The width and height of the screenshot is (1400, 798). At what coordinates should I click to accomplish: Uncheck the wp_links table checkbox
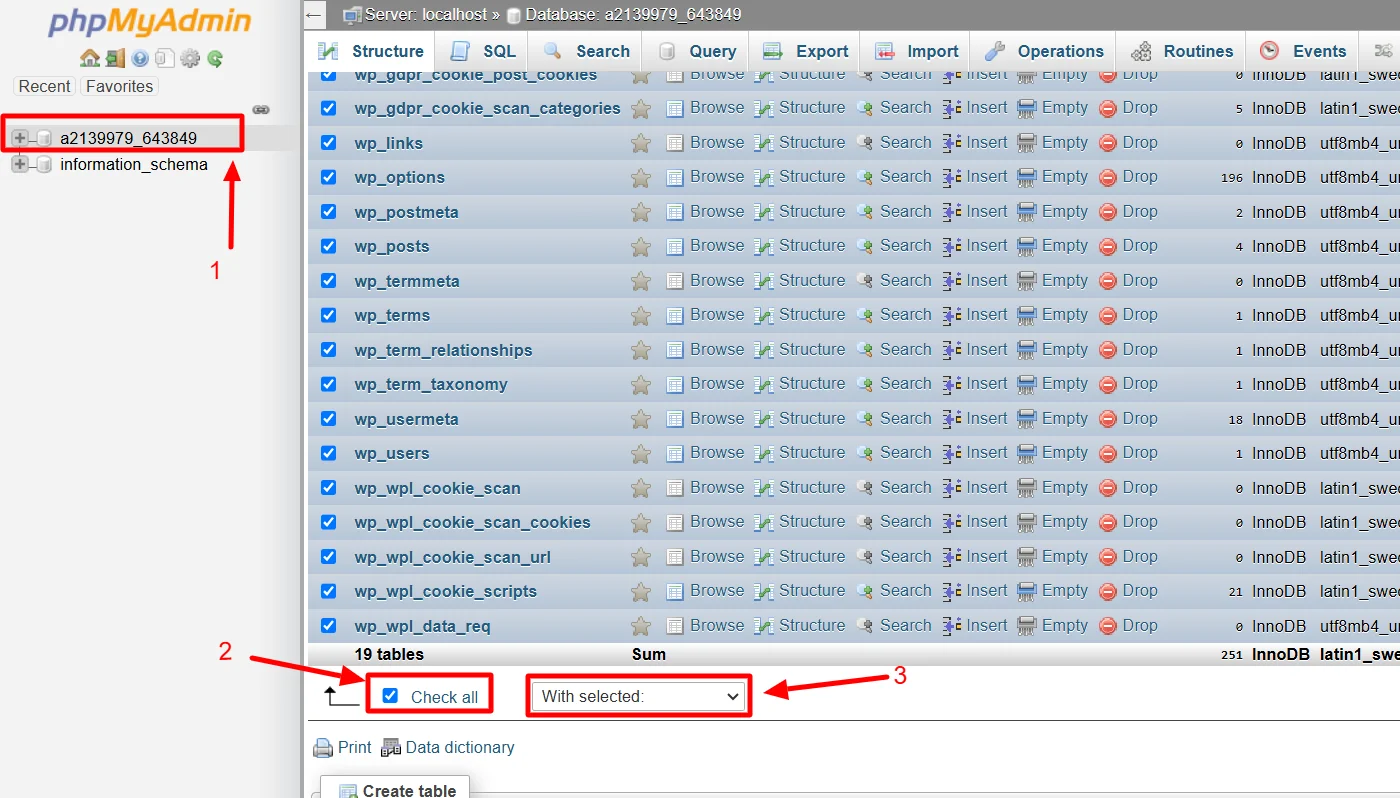328,142
